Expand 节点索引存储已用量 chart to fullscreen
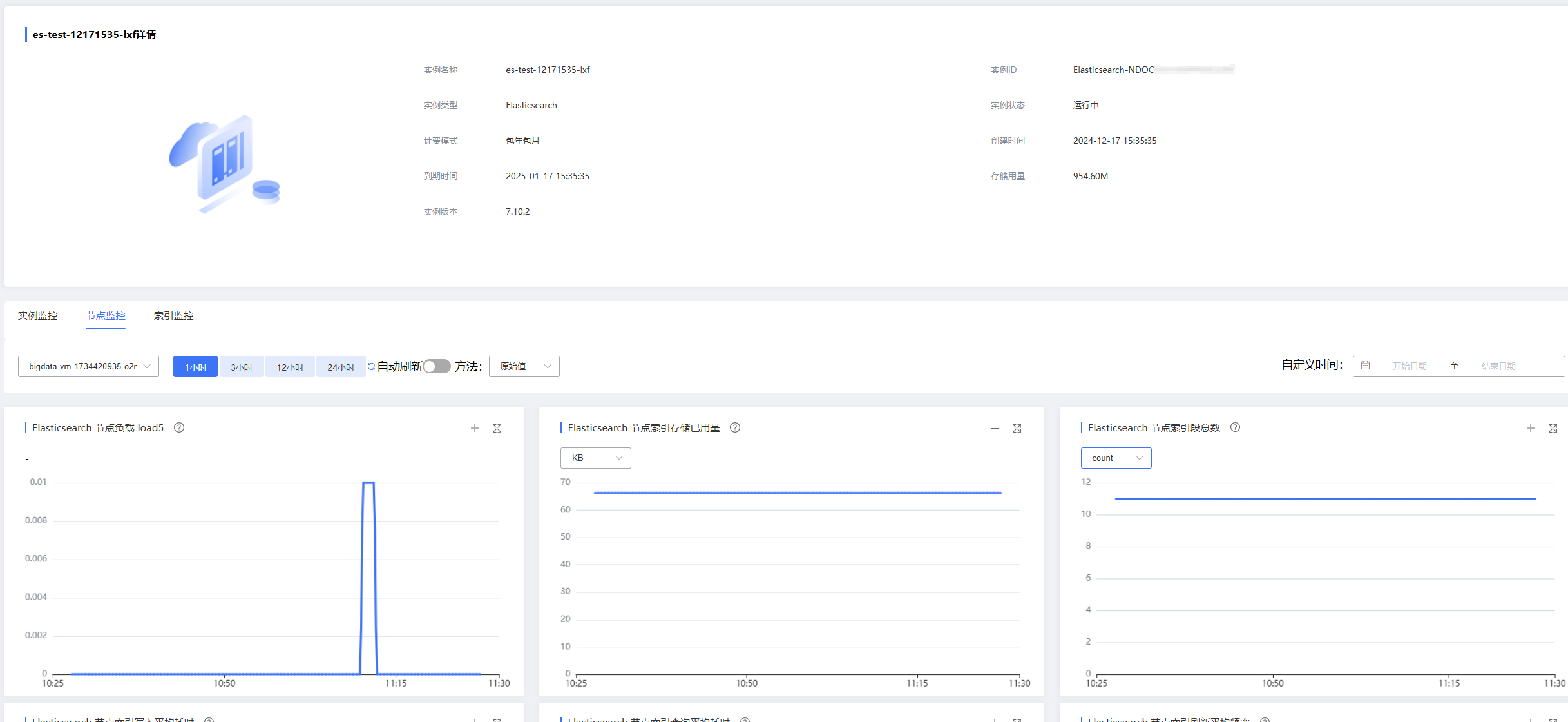The height and width of the screenshot is (722, 1568). 1017,428
